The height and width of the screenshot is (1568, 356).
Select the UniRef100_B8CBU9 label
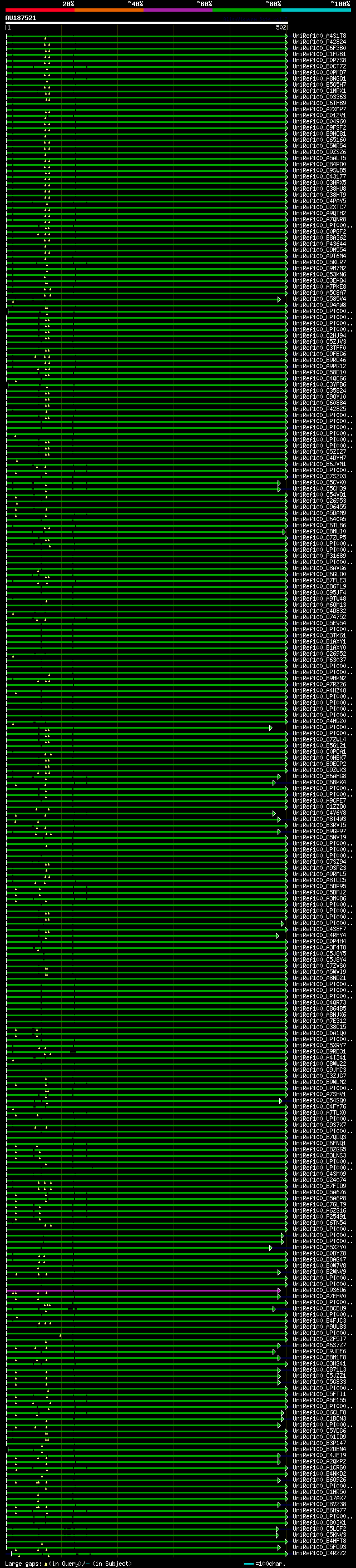319,1308
